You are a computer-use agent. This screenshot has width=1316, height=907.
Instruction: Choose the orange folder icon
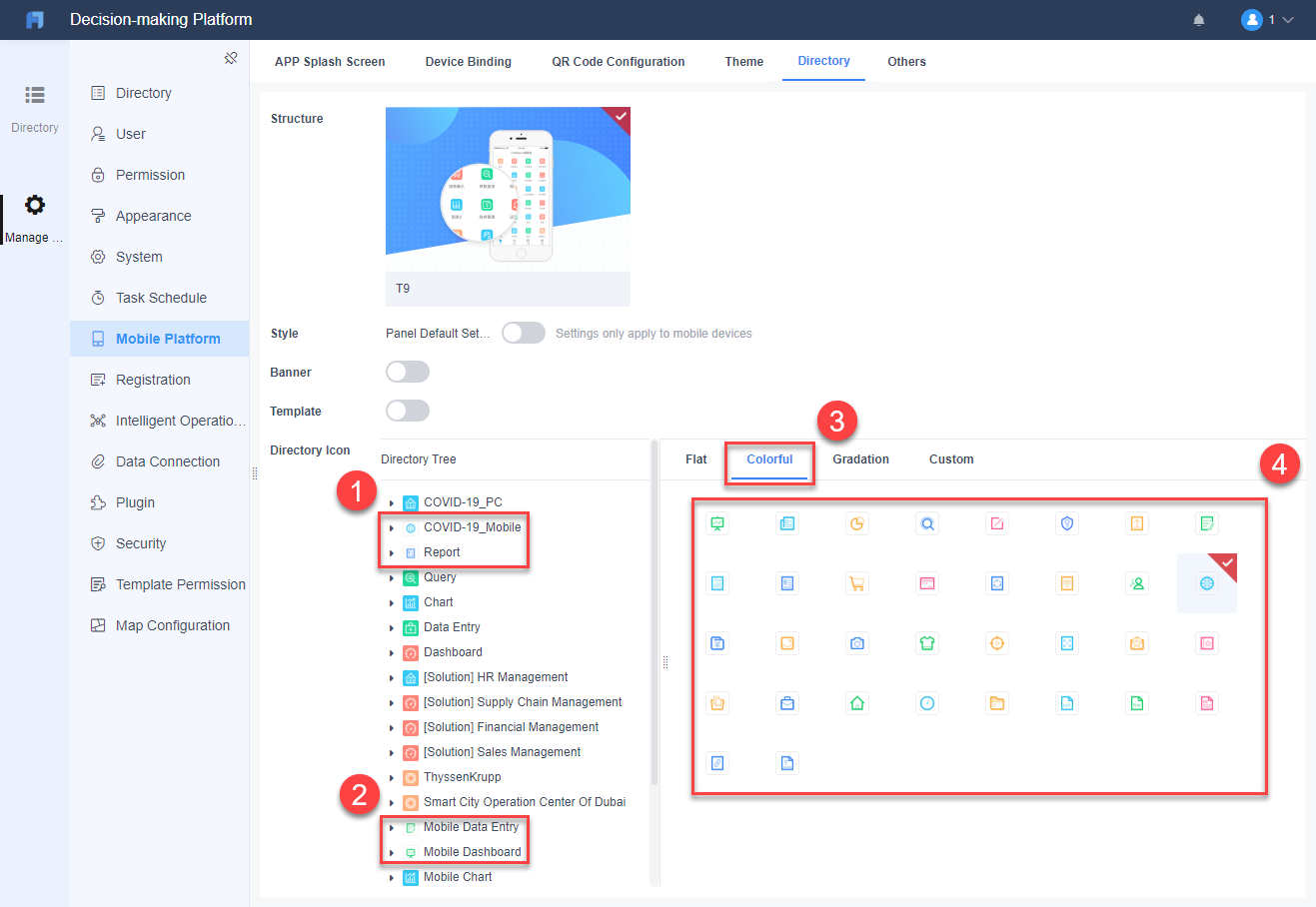[x=997, y=703]
